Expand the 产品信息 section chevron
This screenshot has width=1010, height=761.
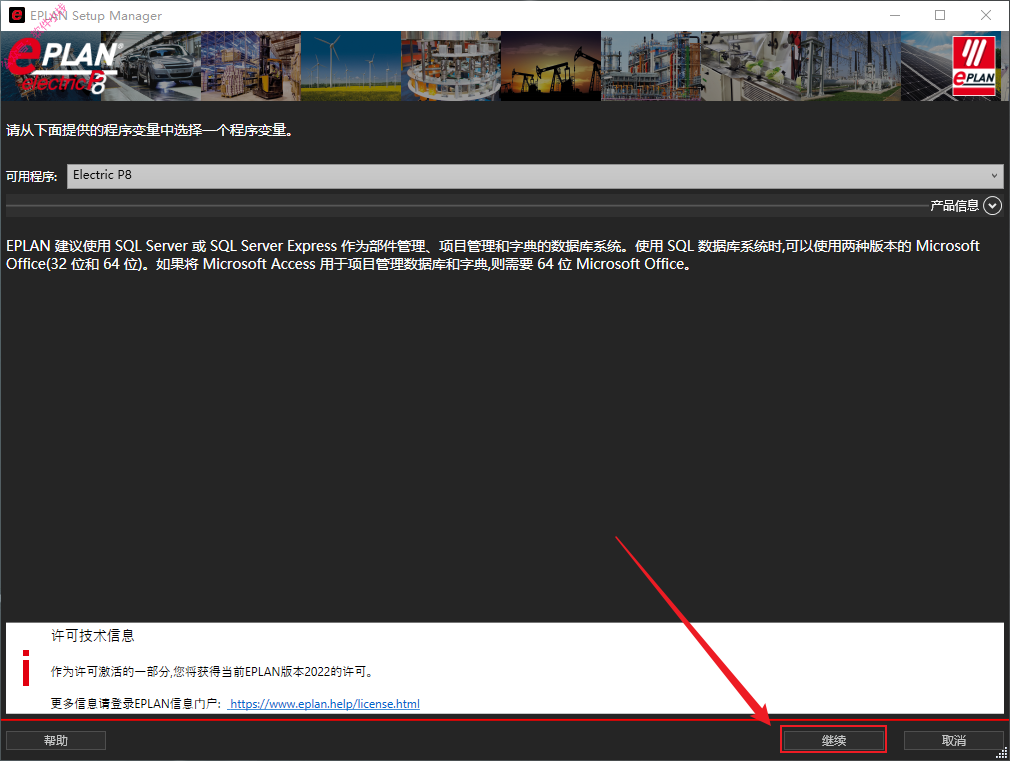pos(992,206)
